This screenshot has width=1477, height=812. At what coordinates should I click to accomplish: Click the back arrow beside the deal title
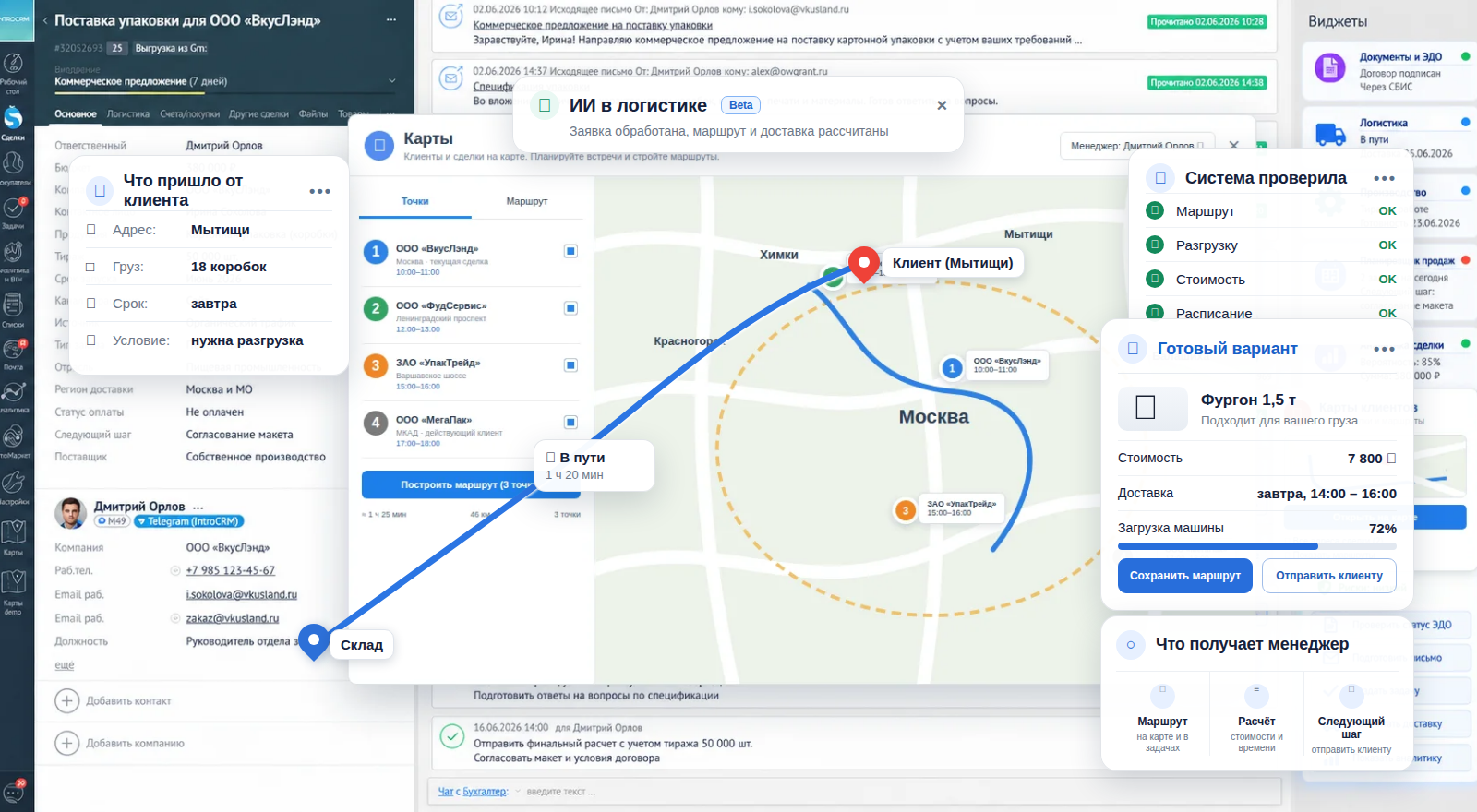[45, 20]
